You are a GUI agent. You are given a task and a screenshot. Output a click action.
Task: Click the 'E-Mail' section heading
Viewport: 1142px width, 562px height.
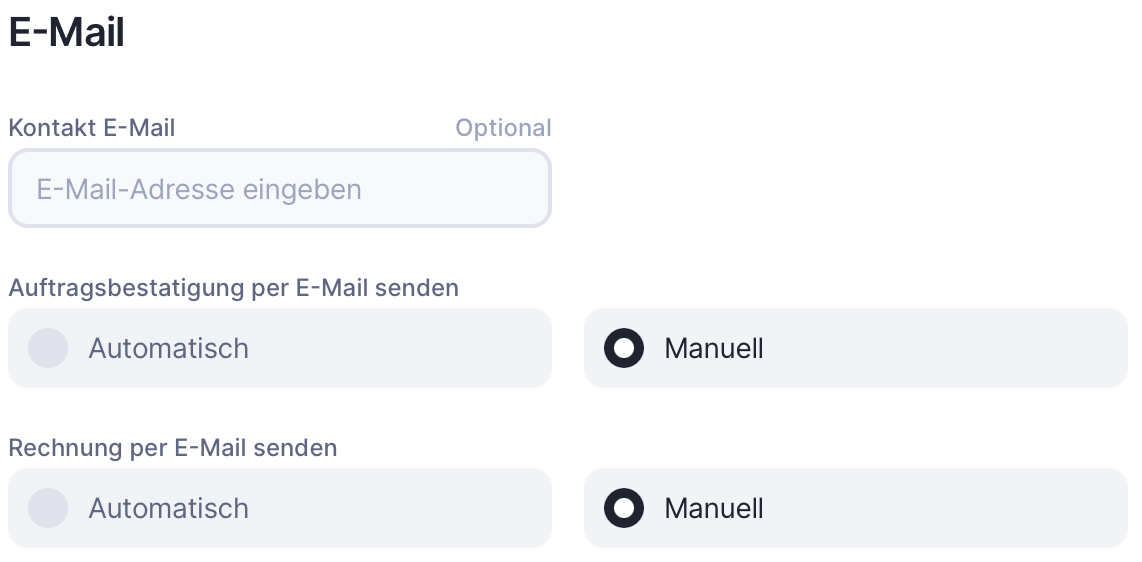pyautogui.click(x=66, y=32)
